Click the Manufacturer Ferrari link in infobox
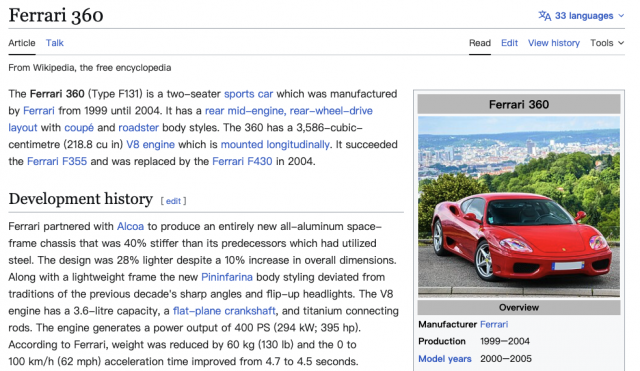 coord(494,324)
